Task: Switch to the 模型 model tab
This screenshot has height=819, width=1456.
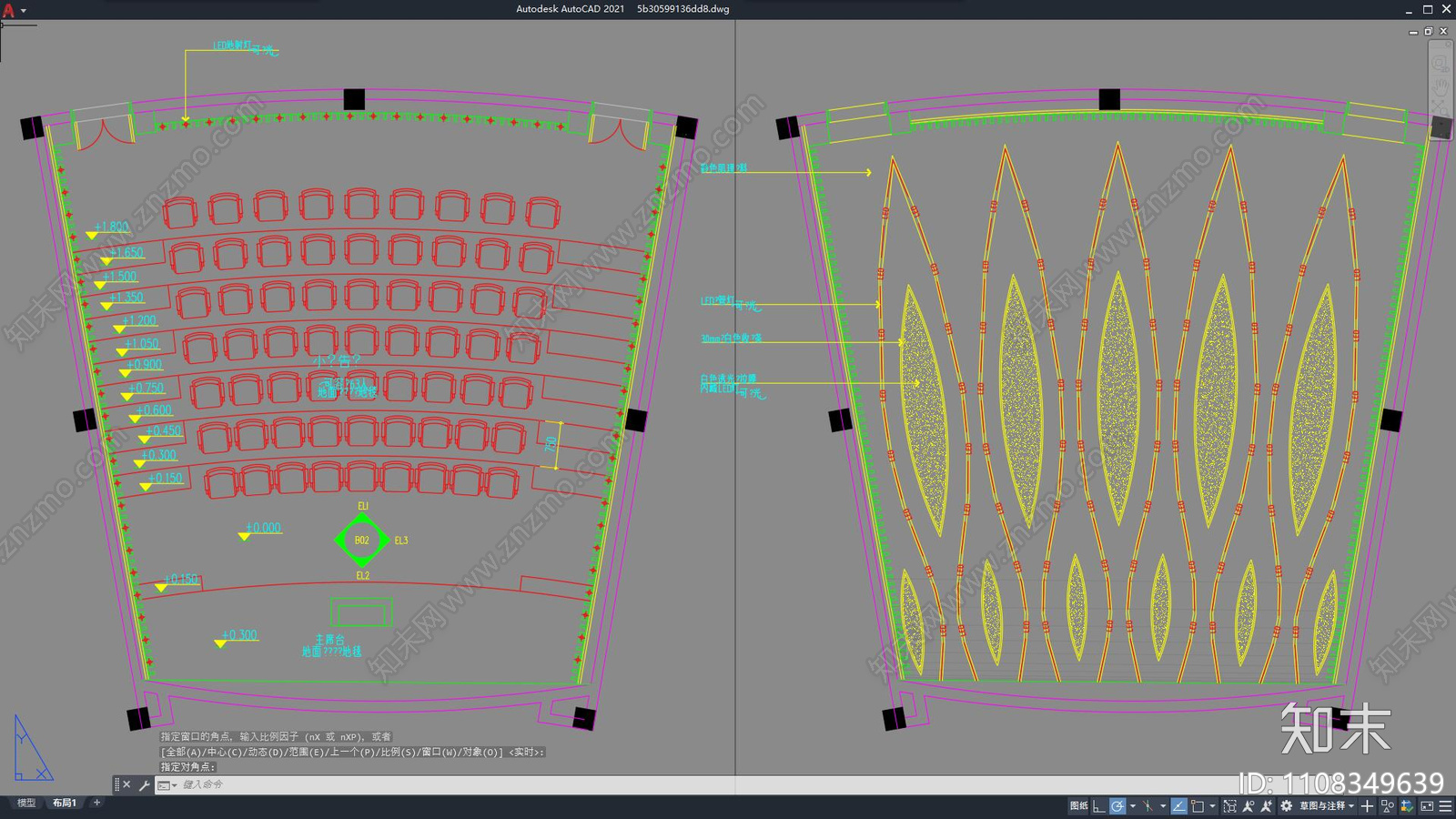Action: (26, 803)
